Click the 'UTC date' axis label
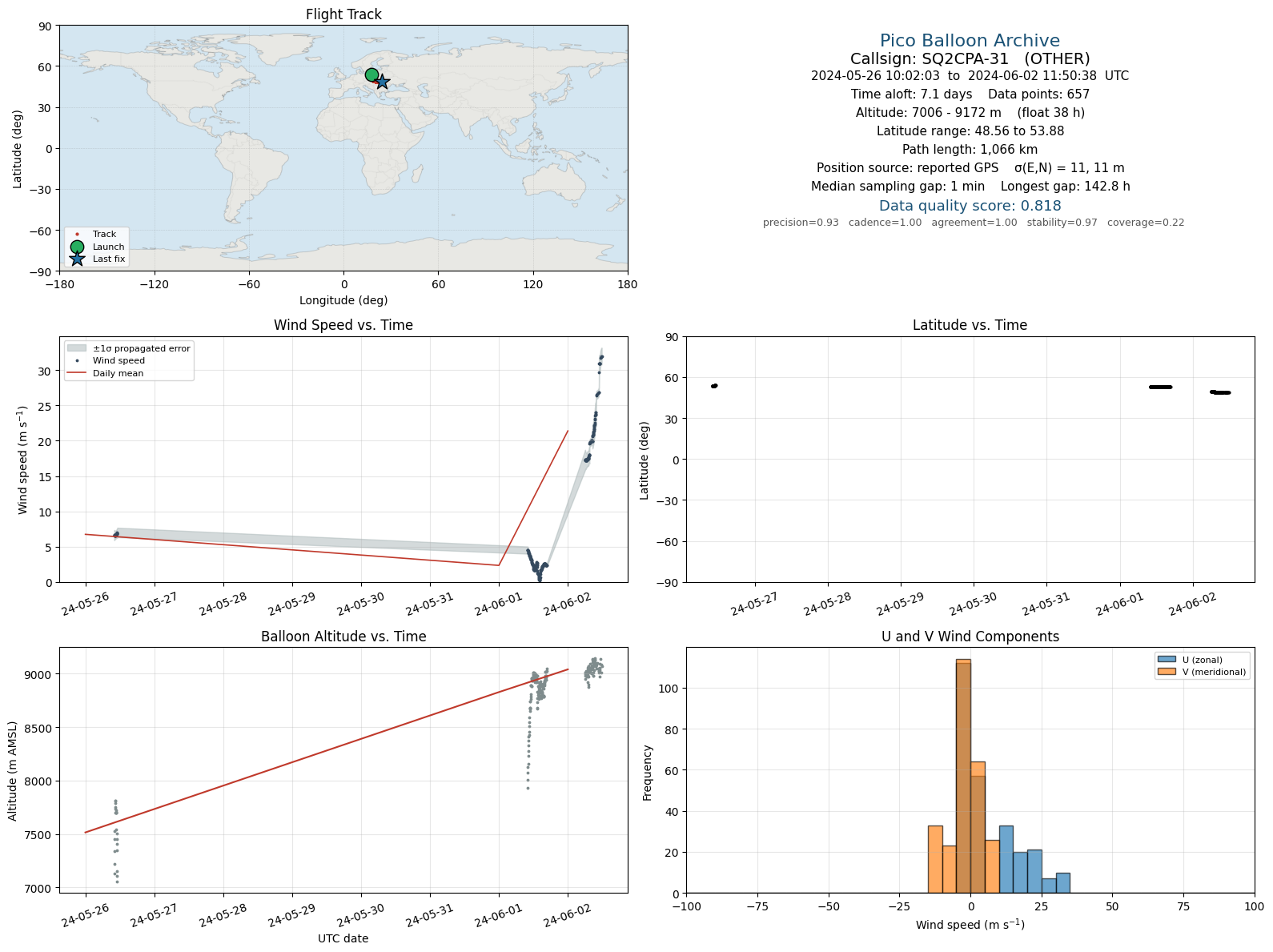This screenshot has height=952, width=1273. (343, 938)
